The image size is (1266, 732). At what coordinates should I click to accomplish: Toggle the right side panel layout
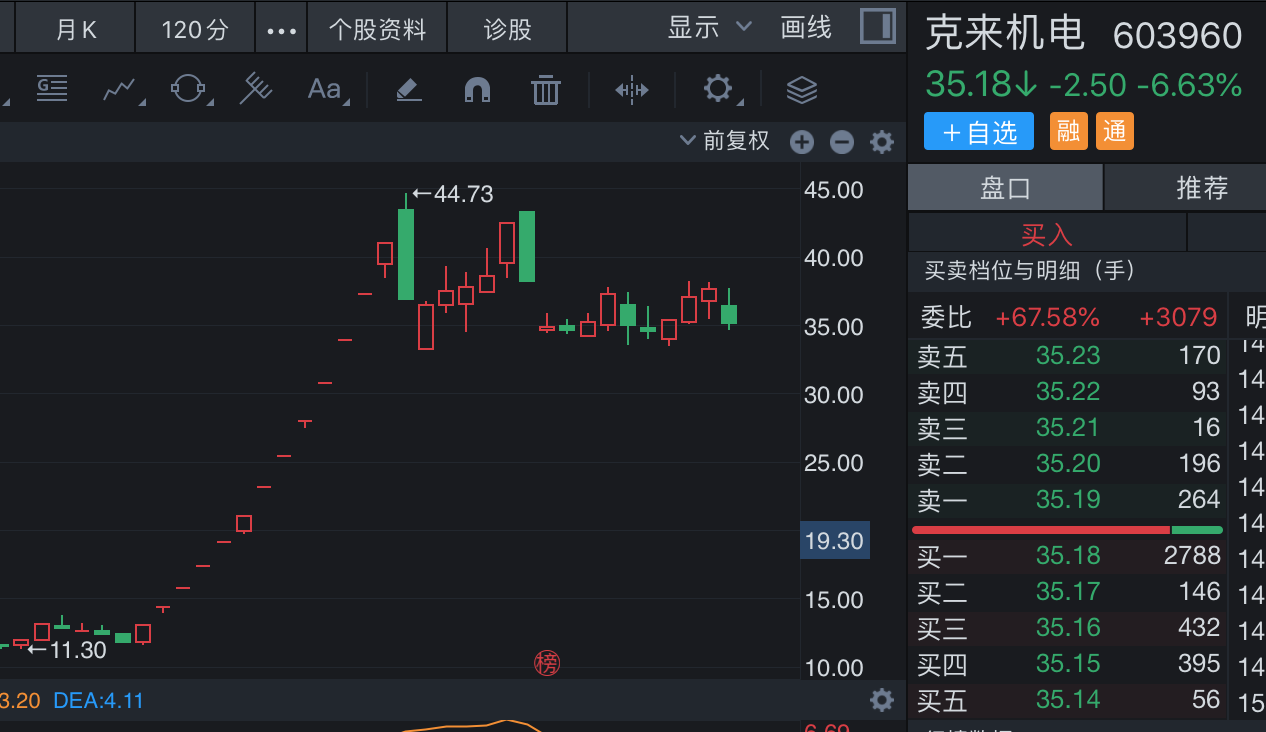pyautogui.click(x=878, y=27)
